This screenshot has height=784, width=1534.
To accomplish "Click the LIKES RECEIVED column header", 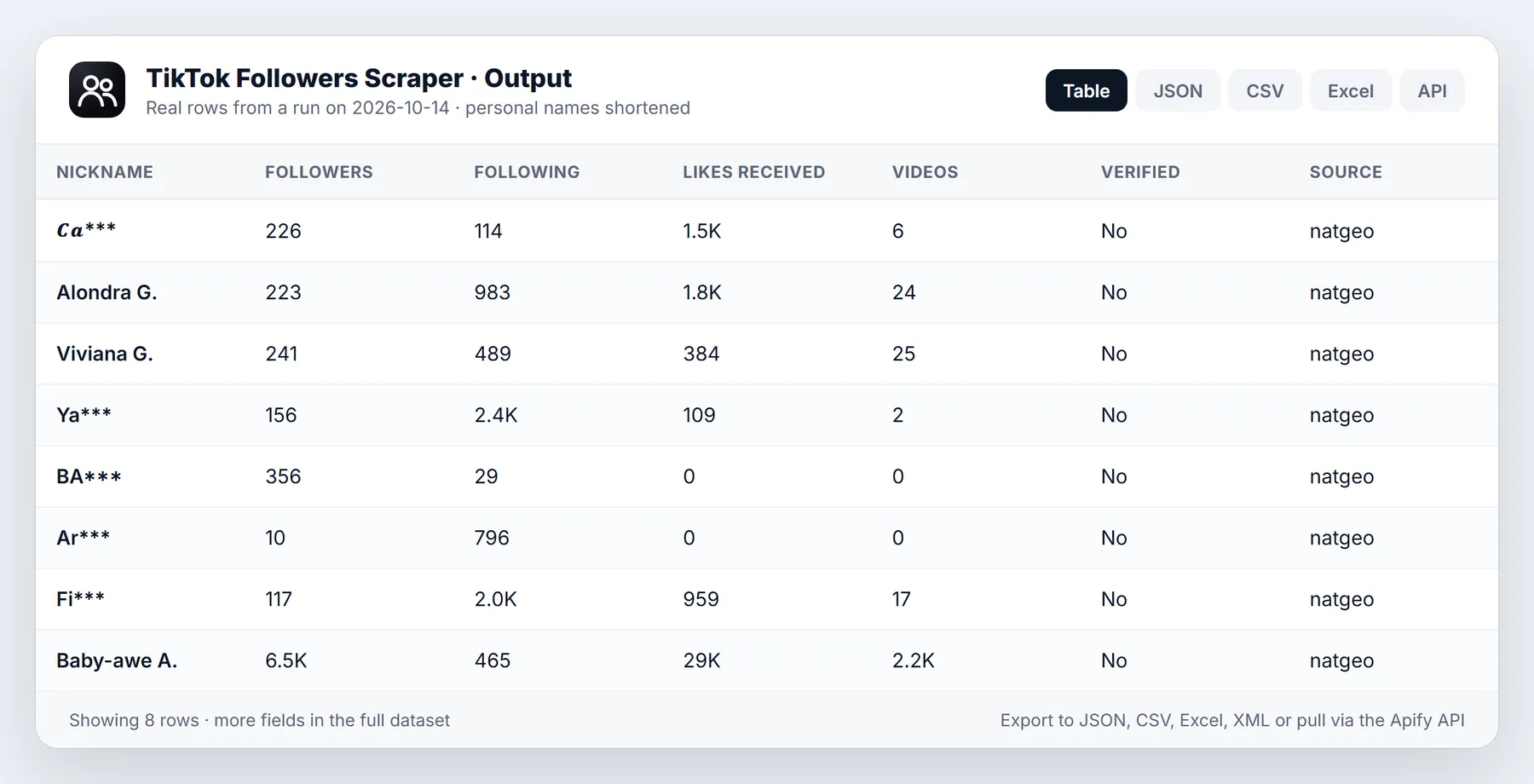I will (753, 172).
